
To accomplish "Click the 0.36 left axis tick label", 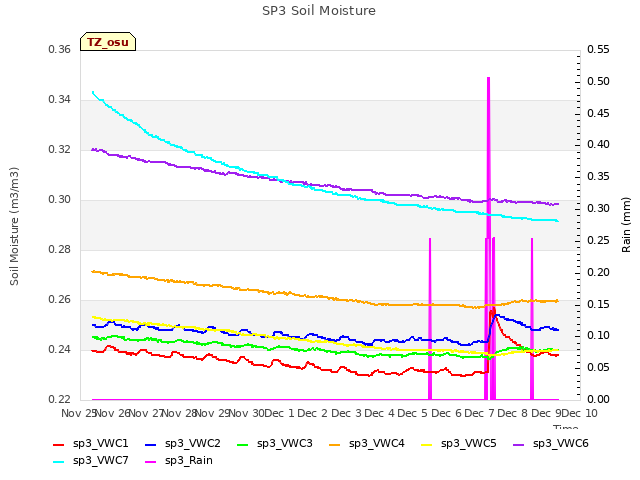I will pos(60,50).
